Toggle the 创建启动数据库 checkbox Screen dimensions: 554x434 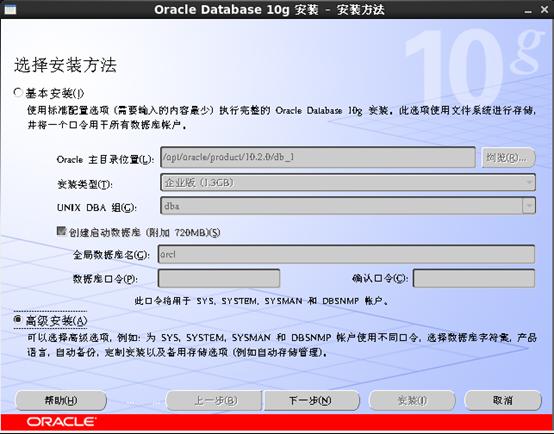[61, 231]
